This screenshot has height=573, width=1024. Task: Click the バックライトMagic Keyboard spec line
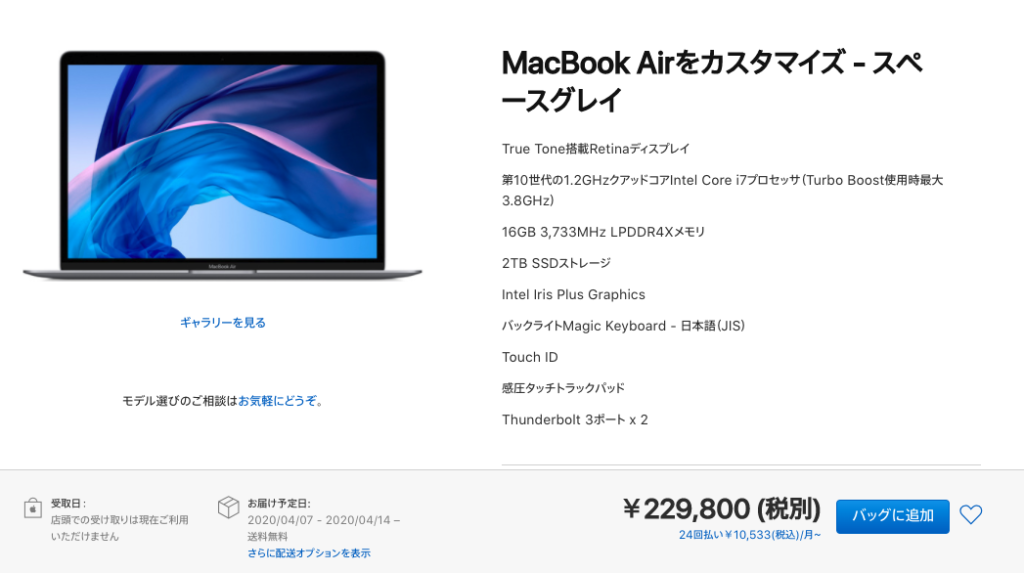click(x=623, y=326)
